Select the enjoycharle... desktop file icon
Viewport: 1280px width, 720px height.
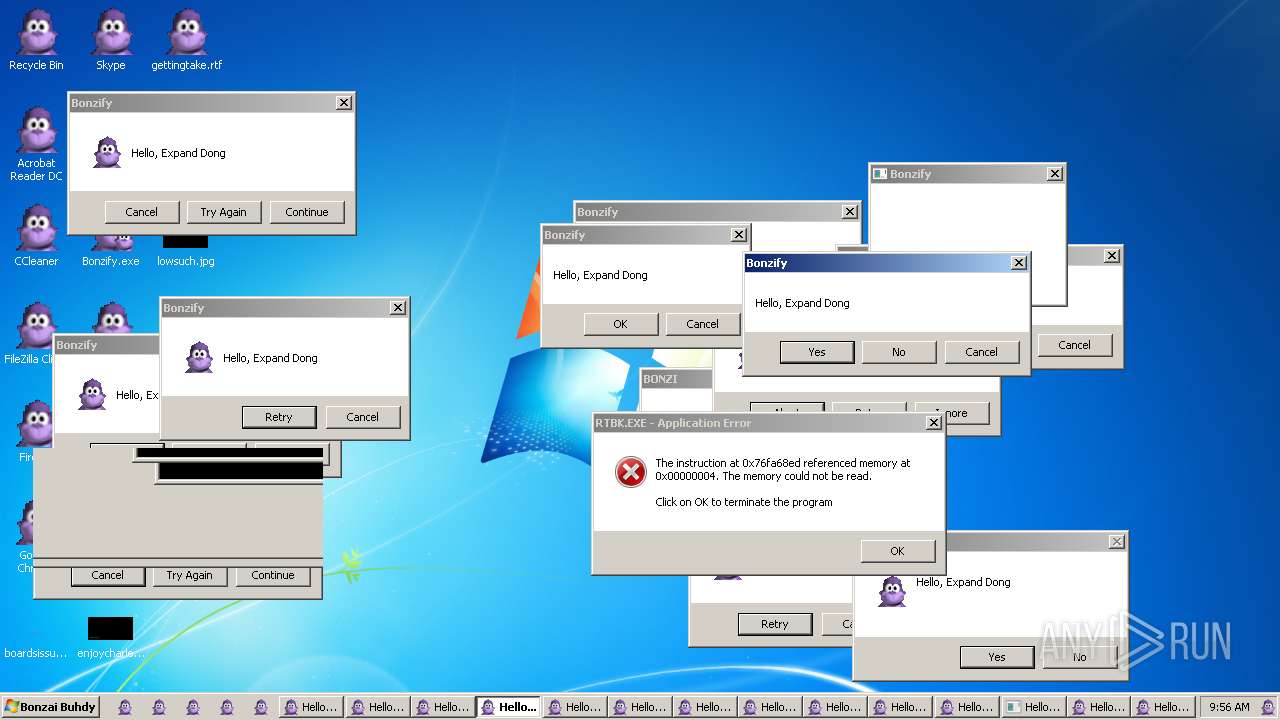[x=110, y=628]
